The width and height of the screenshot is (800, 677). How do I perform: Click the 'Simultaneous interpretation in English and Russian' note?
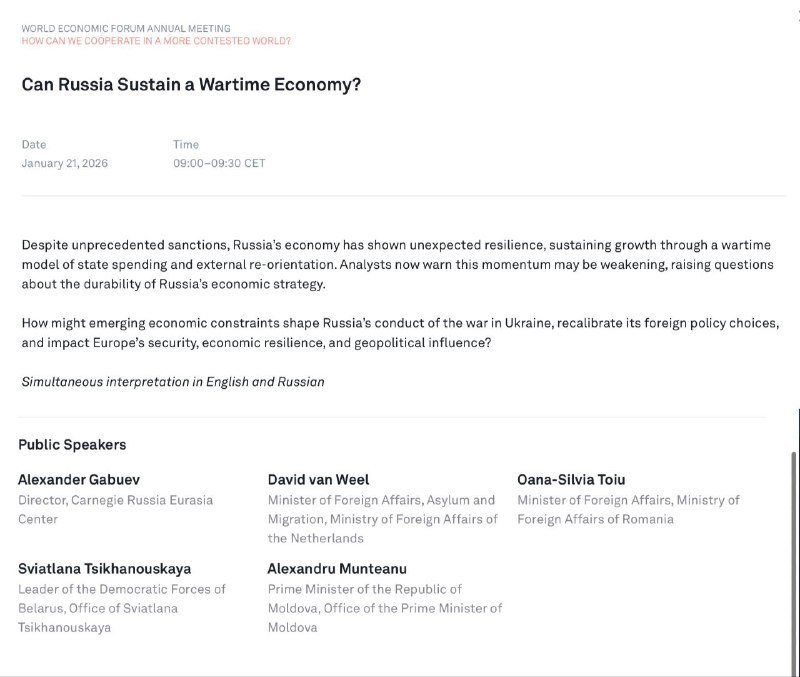tap(173, 382)
